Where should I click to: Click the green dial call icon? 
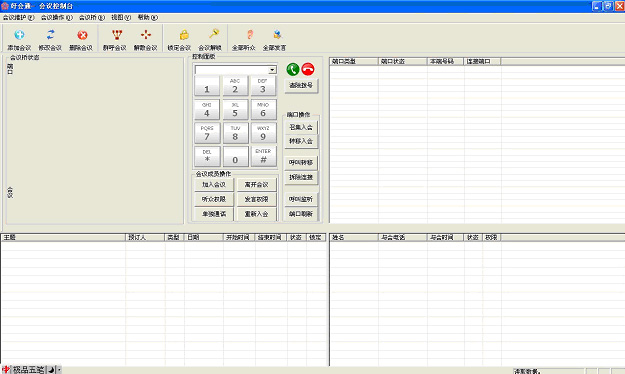coord(293,69)
